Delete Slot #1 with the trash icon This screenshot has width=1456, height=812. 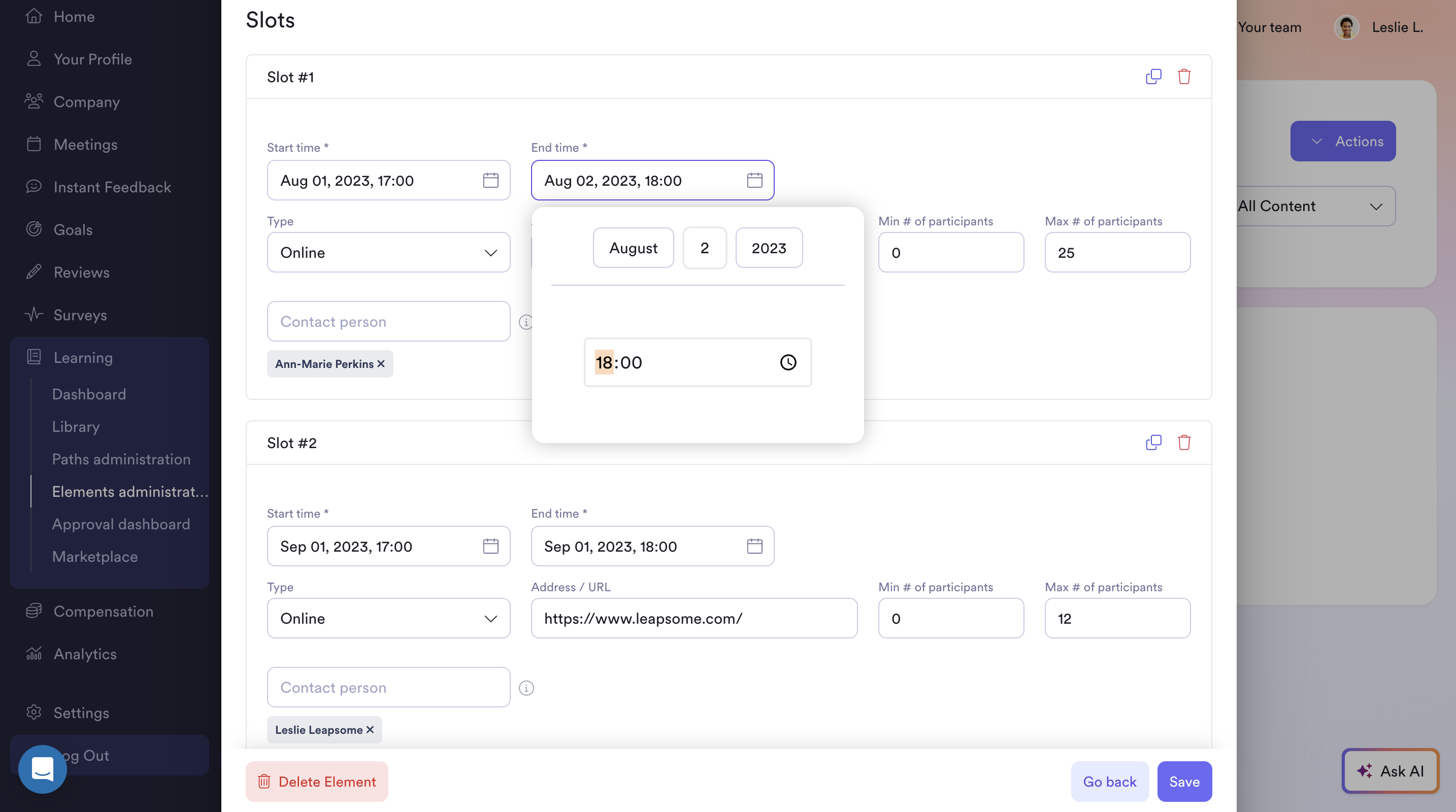[1183, 76]
